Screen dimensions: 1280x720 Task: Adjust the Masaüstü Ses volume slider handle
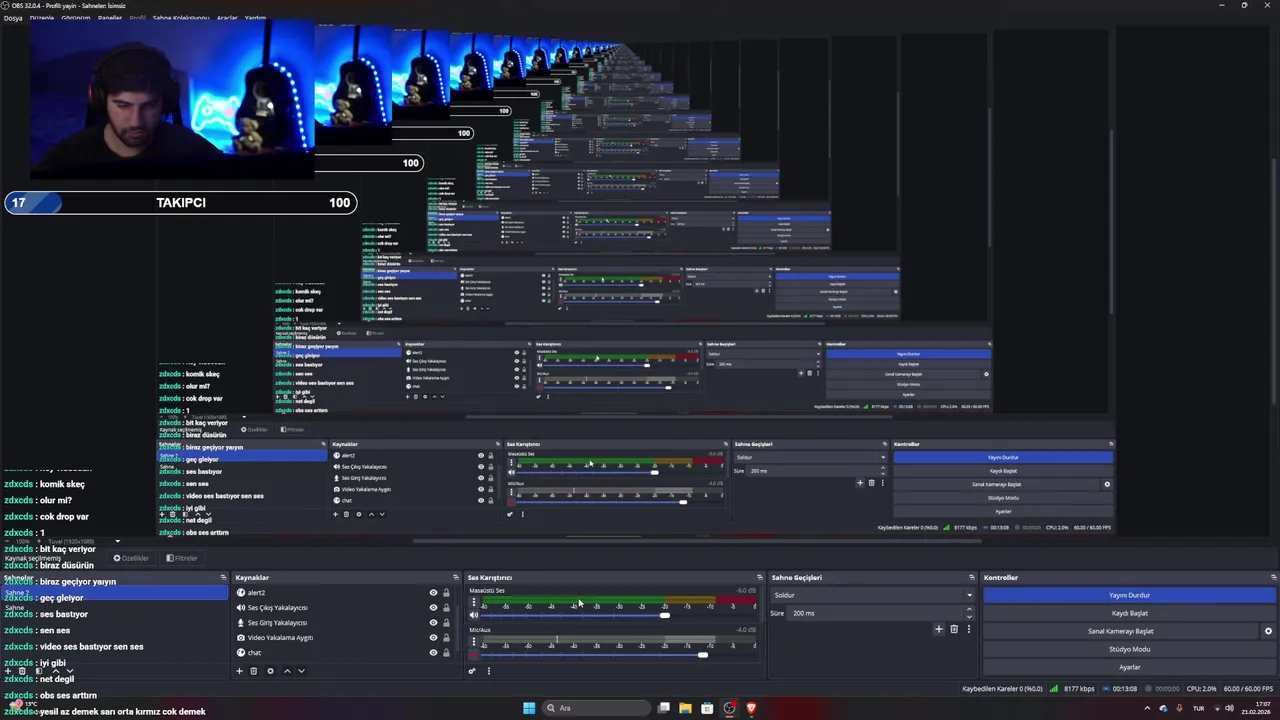pyautogui.click(x=665, y=615)
